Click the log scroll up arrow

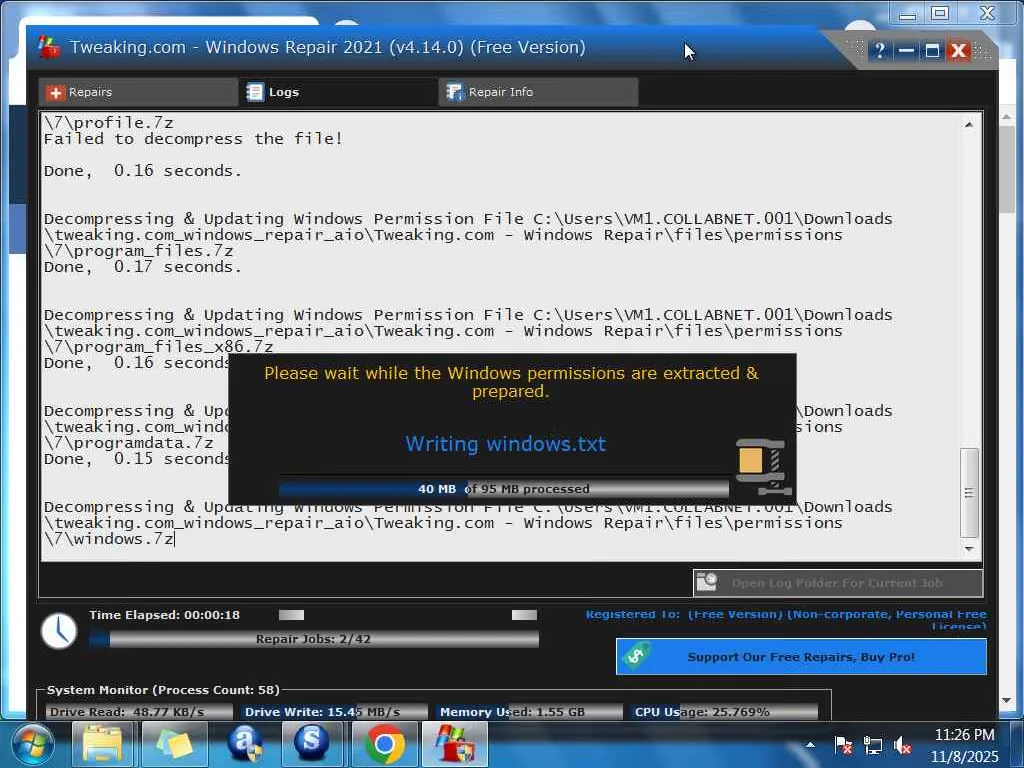pos(969,124)
